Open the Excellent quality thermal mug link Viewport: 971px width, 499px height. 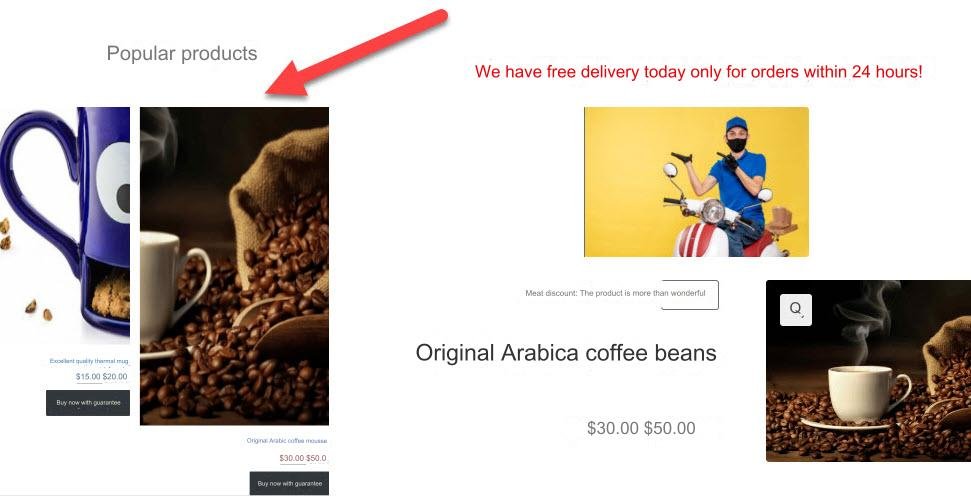pyautogui.click(x=89, y=361)
